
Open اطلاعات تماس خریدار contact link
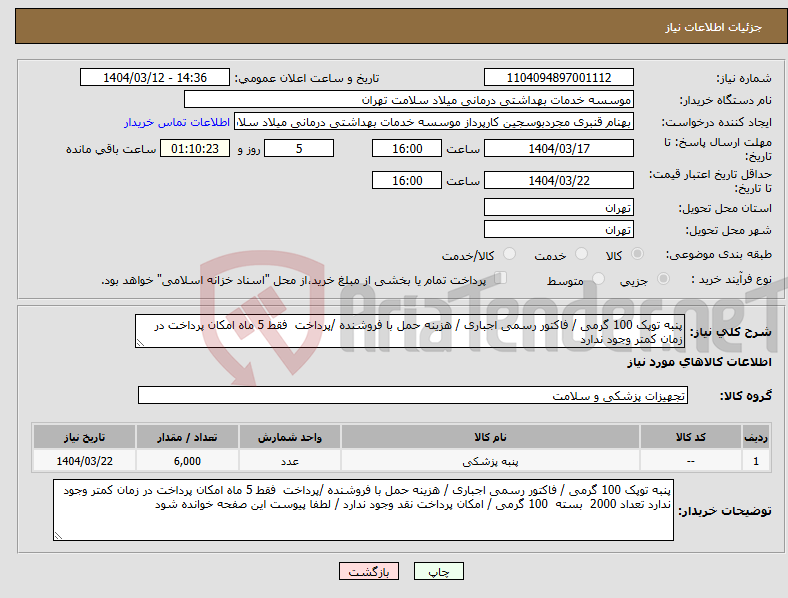click(x=177, y=122)
